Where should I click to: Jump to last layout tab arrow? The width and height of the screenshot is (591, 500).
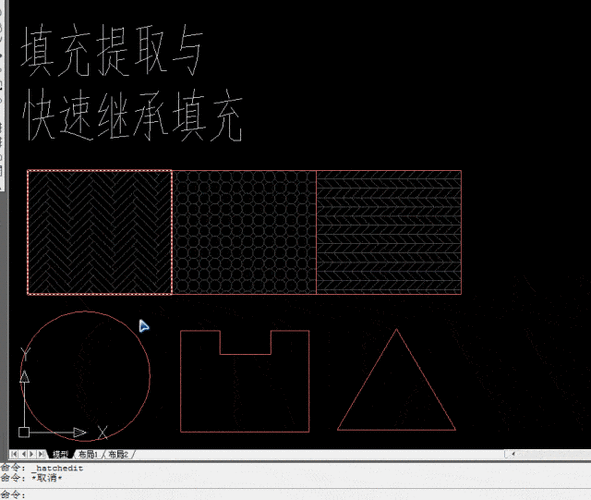point(41,454)
